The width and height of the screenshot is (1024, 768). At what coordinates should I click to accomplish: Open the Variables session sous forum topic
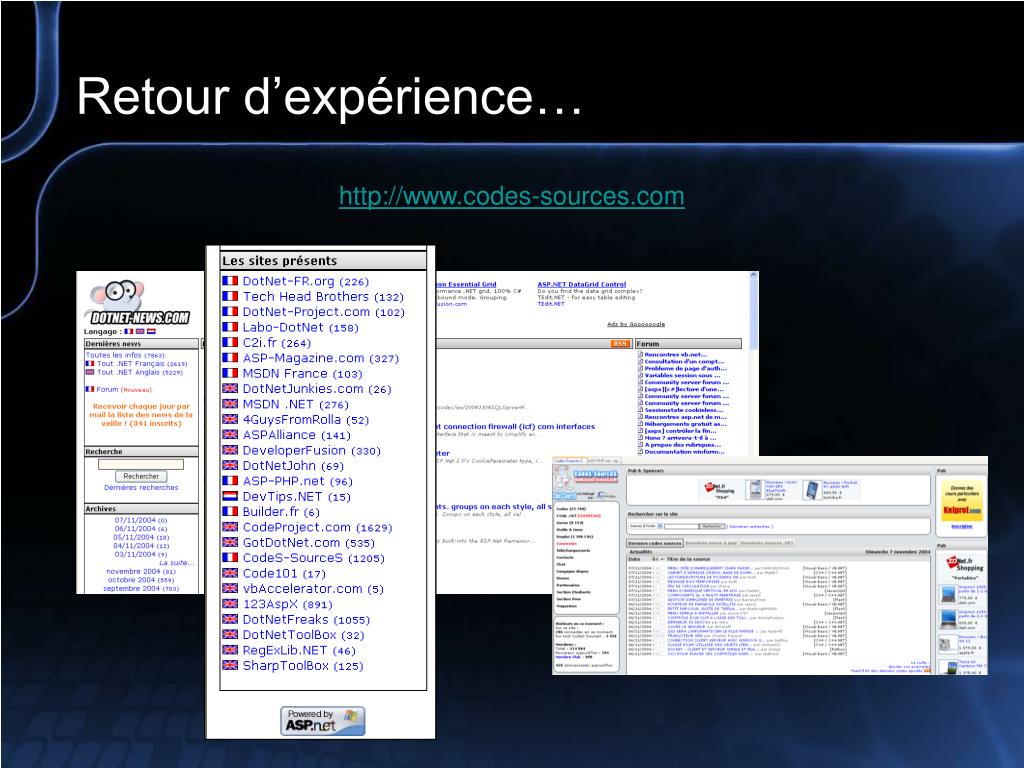(x=682, y=376)
